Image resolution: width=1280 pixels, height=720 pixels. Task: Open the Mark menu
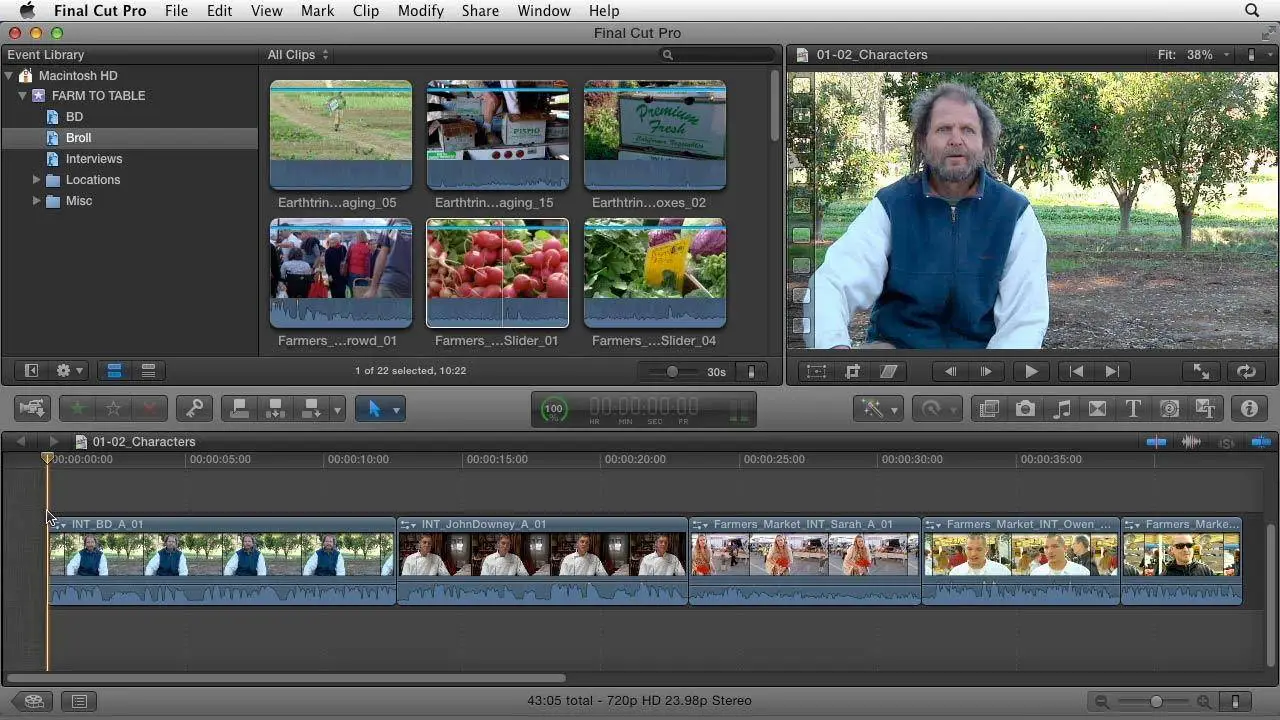(317, 11)
